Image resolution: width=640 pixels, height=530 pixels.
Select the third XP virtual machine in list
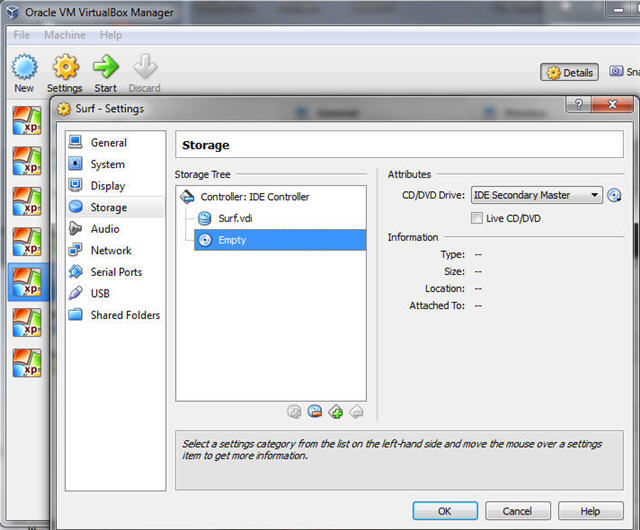point(27,201)
